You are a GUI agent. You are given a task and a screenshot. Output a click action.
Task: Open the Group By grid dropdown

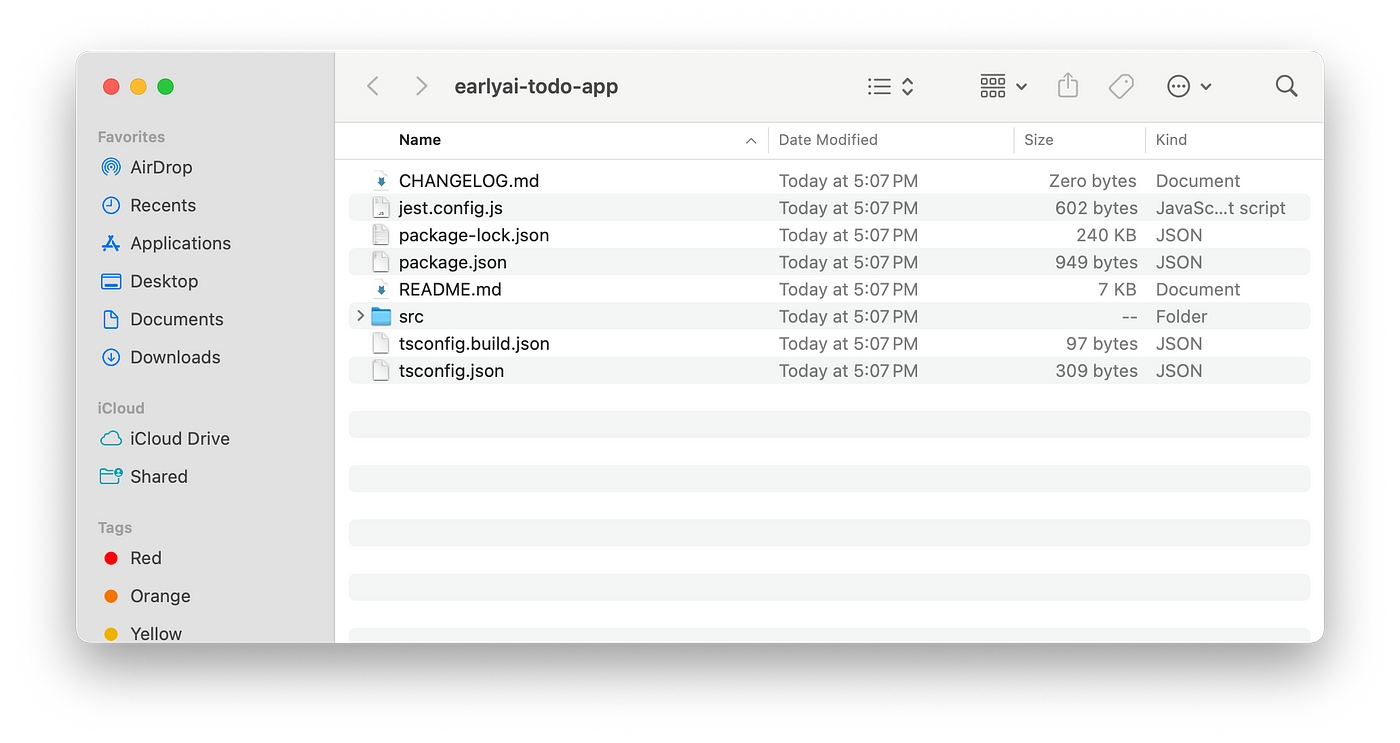pyautogui.click(x=1003, y=87)
